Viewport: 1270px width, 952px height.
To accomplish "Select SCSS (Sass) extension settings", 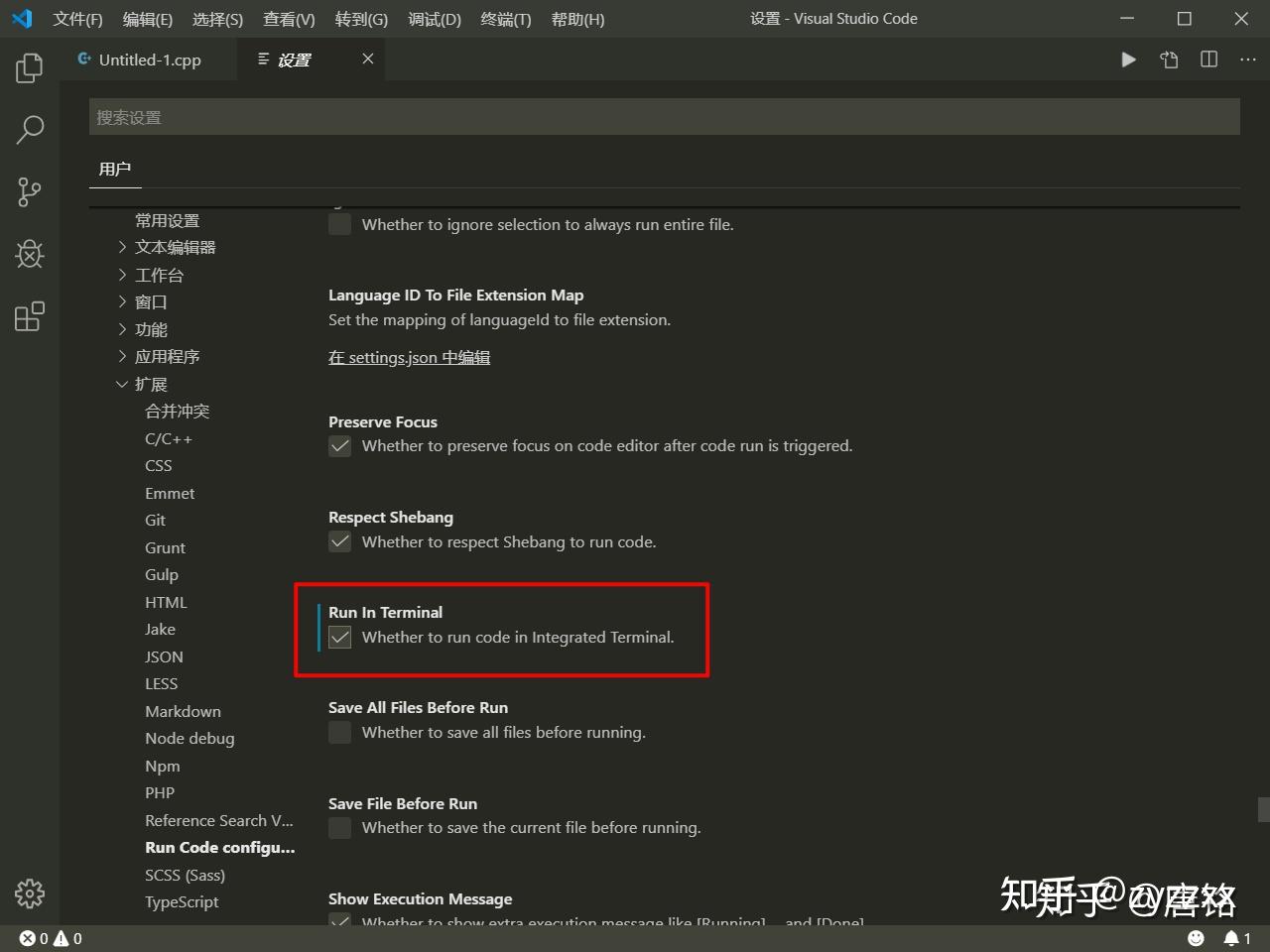I will coord(185,875).
